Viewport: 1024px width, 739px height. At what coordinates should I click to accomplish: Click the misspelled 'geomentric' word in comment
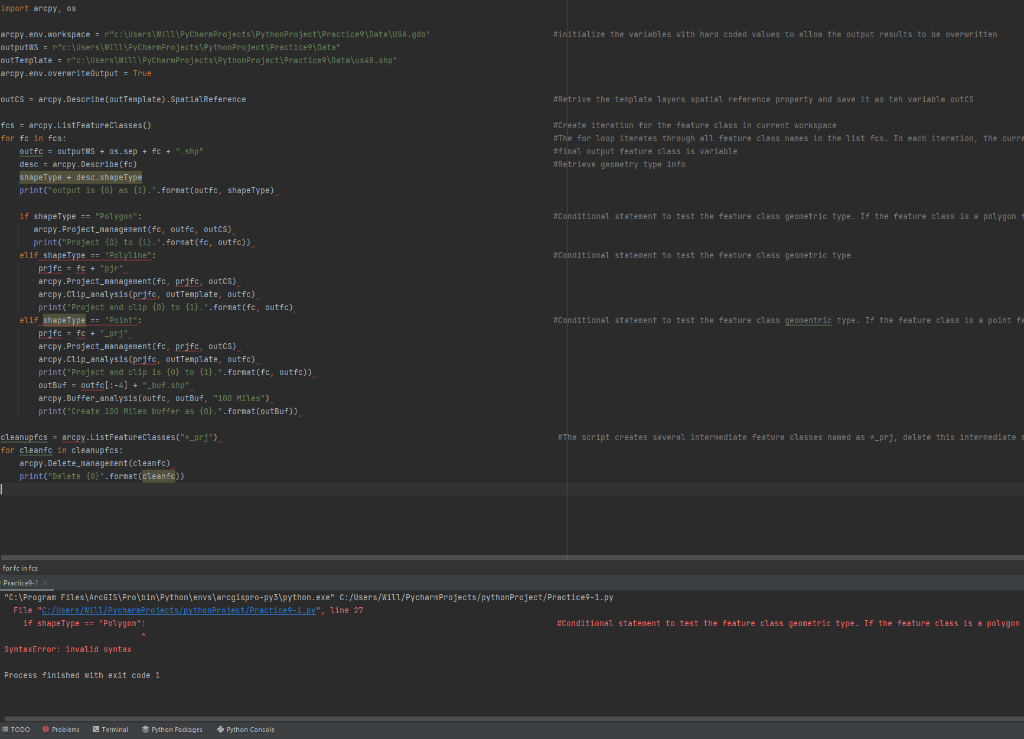coord(808,321)
